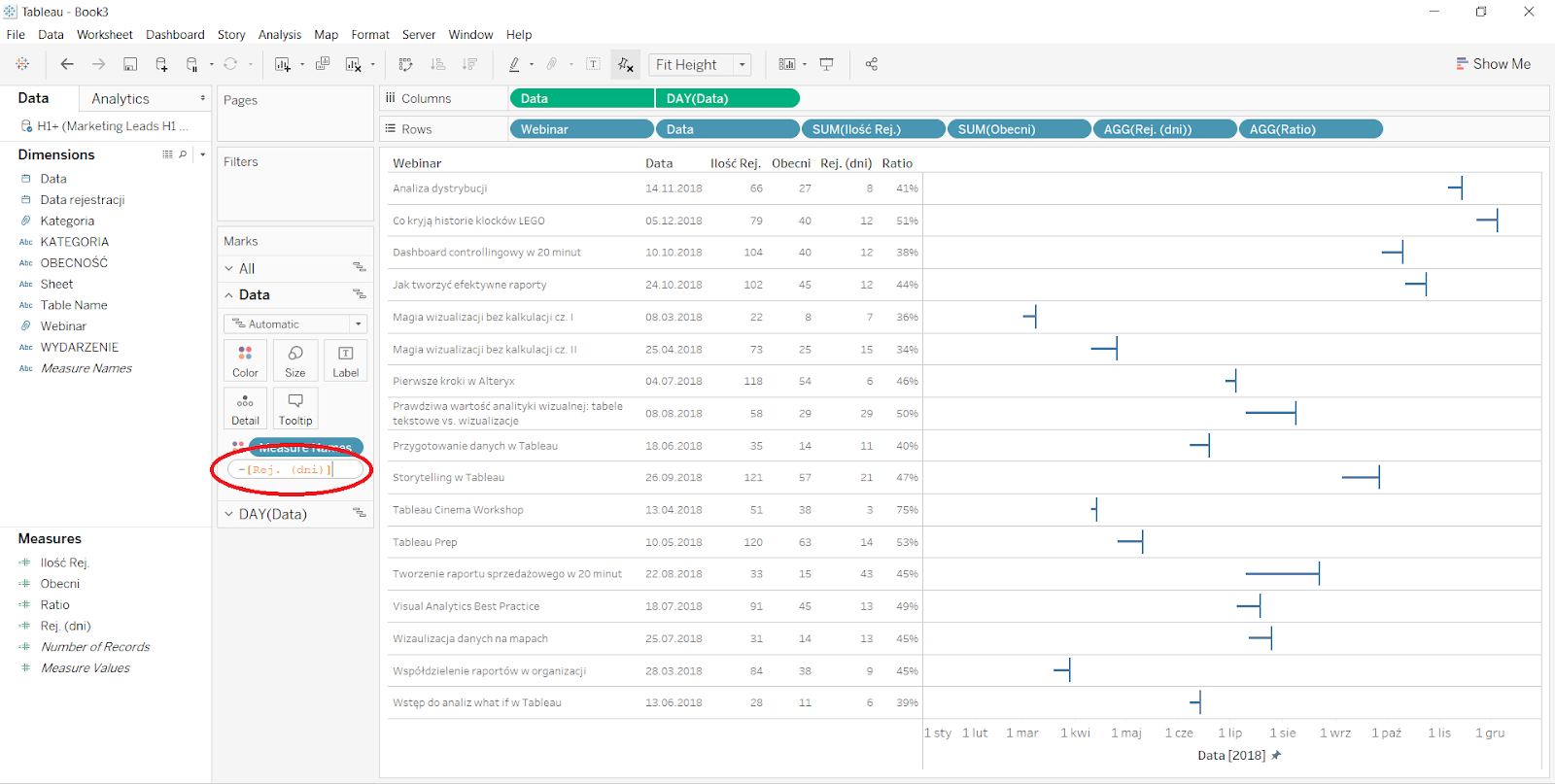Viewport: 1555px width, 784px height.
Task: Open the Analysis menu
Action: 279,34
